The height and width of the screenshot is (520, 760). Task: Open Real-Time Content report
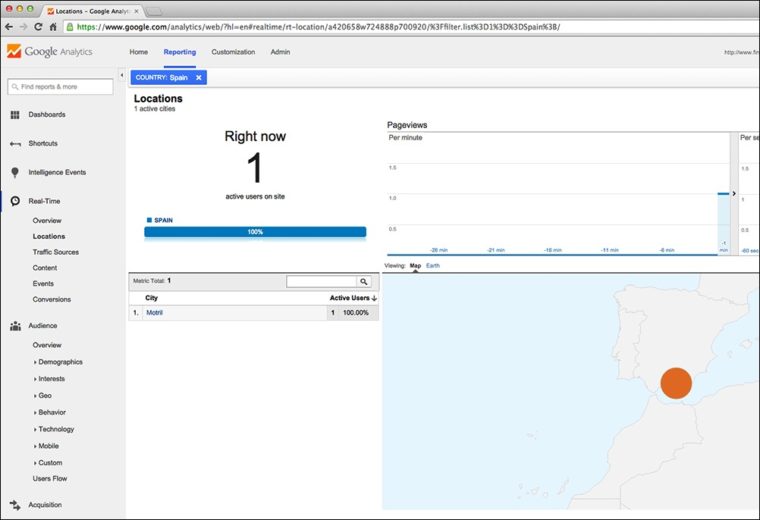tap(45, 268)
